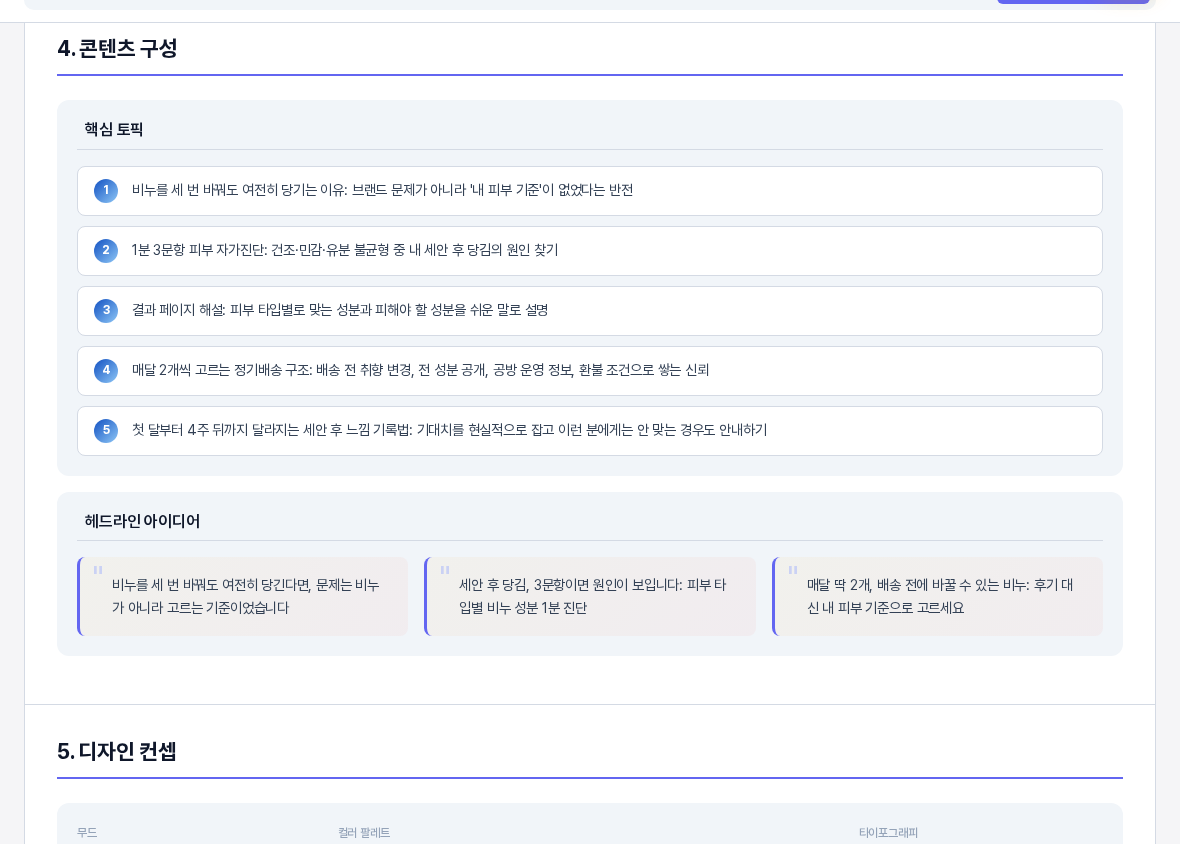Click the '헤드라인 아이디어' subheading
The image size is (1180, 844).
pyautogui.click(x=142, y=521)
